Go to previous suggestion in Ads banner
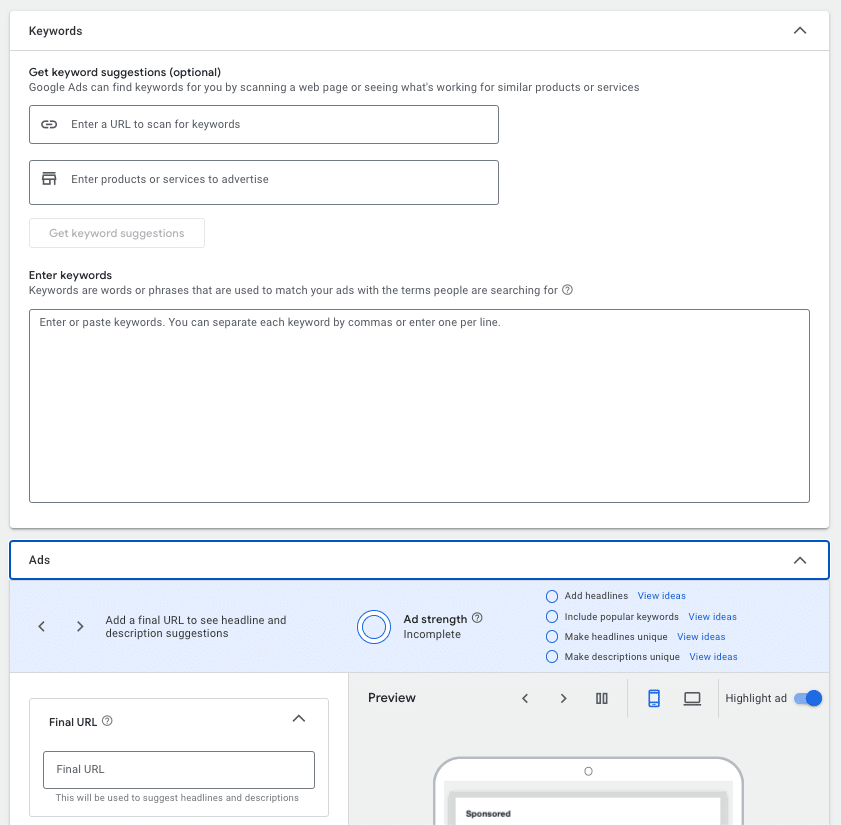841x825 pixels. (x=41, y=626)
